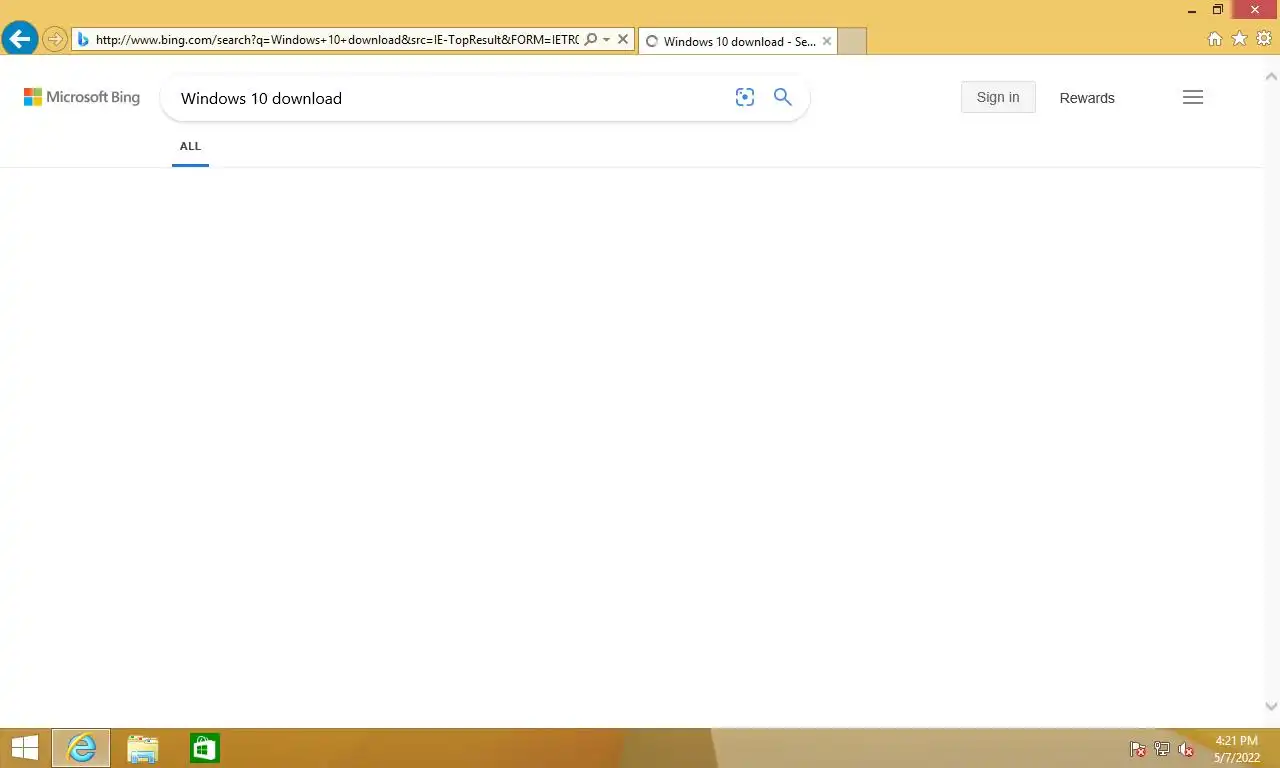Image resolution: width=1280 pixels, height=768 pixels.
Task: Restore down the browser window
Action: point(1218,10)
